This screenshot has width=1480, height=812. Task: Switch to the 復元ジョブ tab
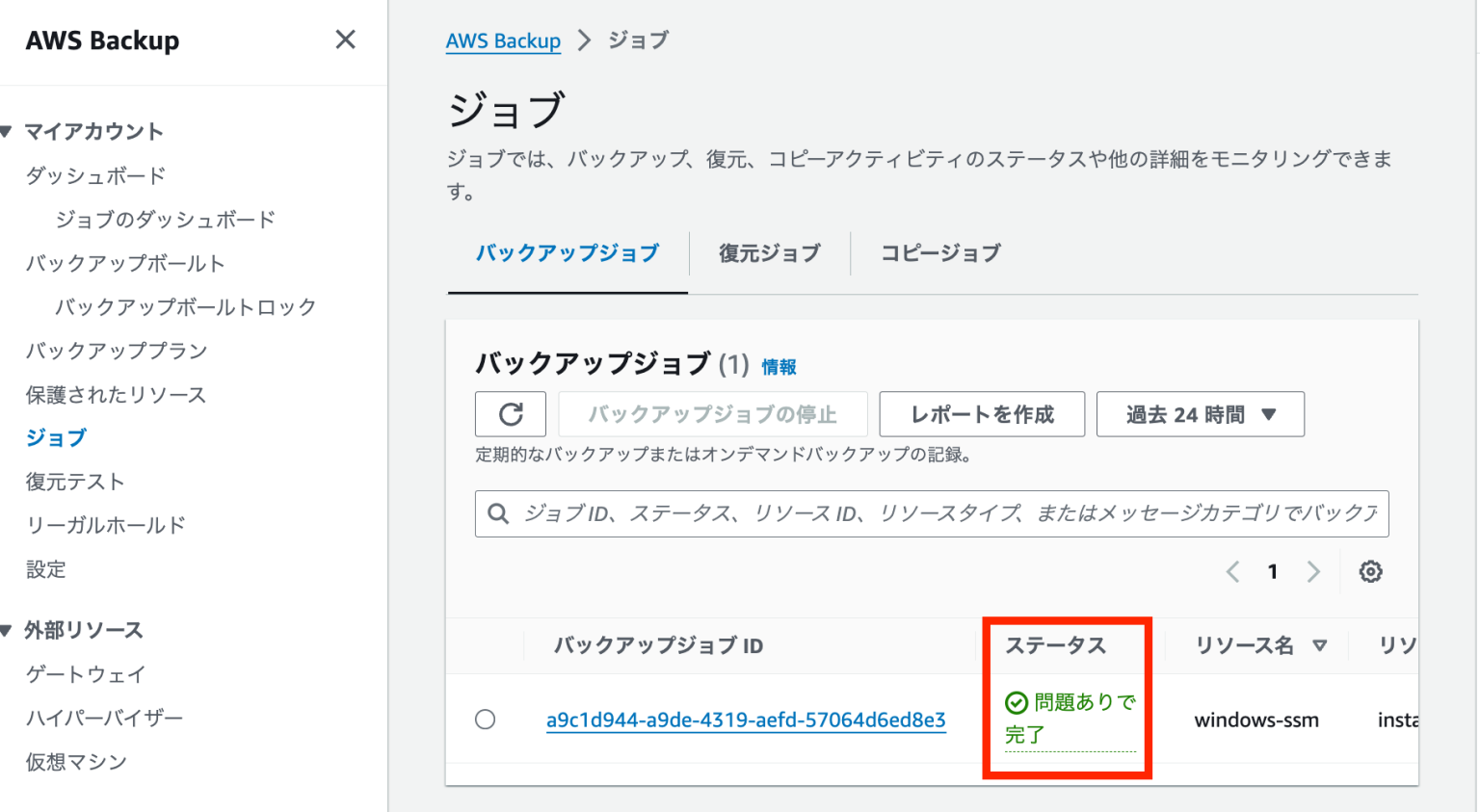click(768, 252)
